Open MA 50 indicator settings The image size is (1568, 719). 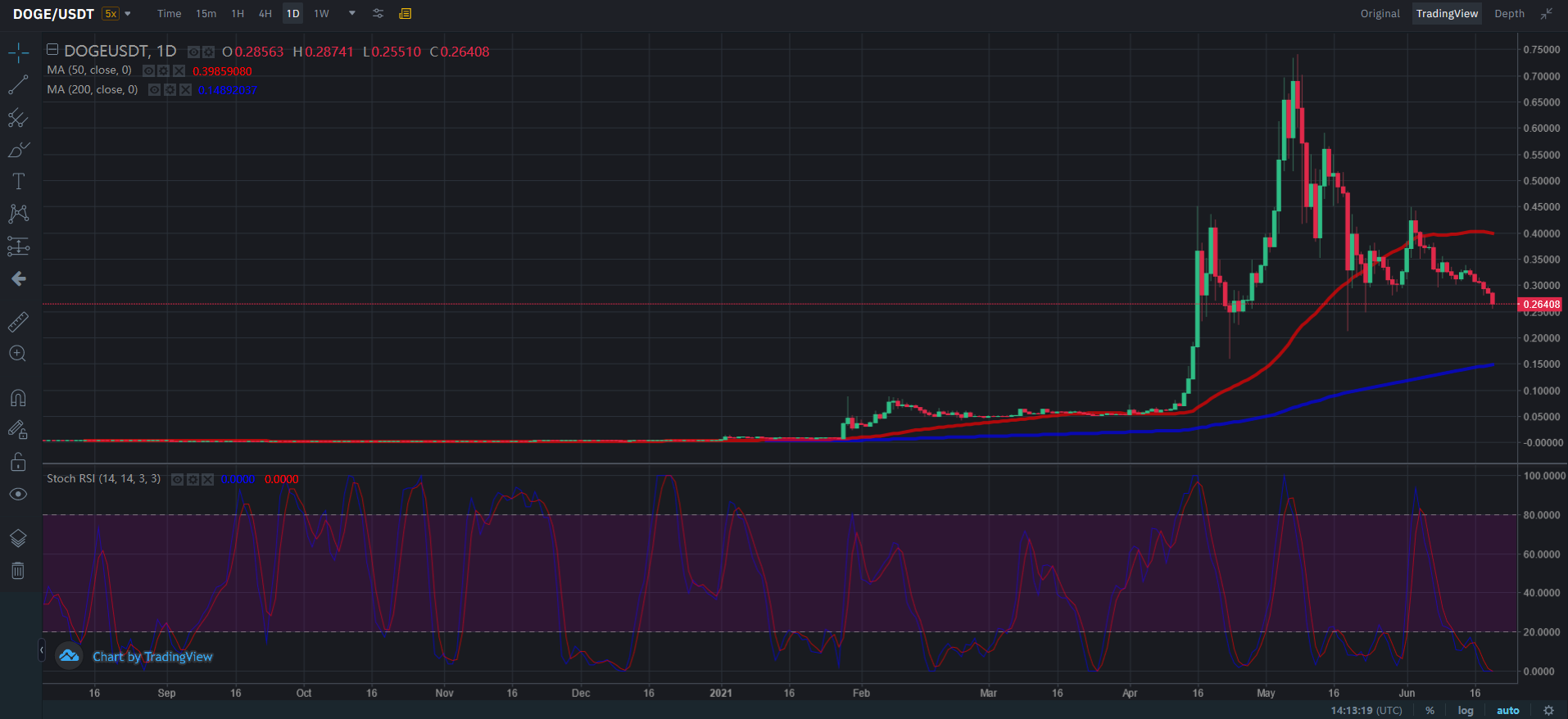click(164, 71)
